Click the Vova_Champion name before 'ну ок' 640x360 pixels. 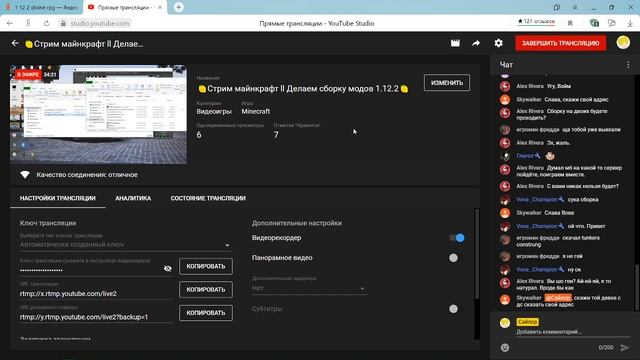pyautogui.click(x=536, y=269)
